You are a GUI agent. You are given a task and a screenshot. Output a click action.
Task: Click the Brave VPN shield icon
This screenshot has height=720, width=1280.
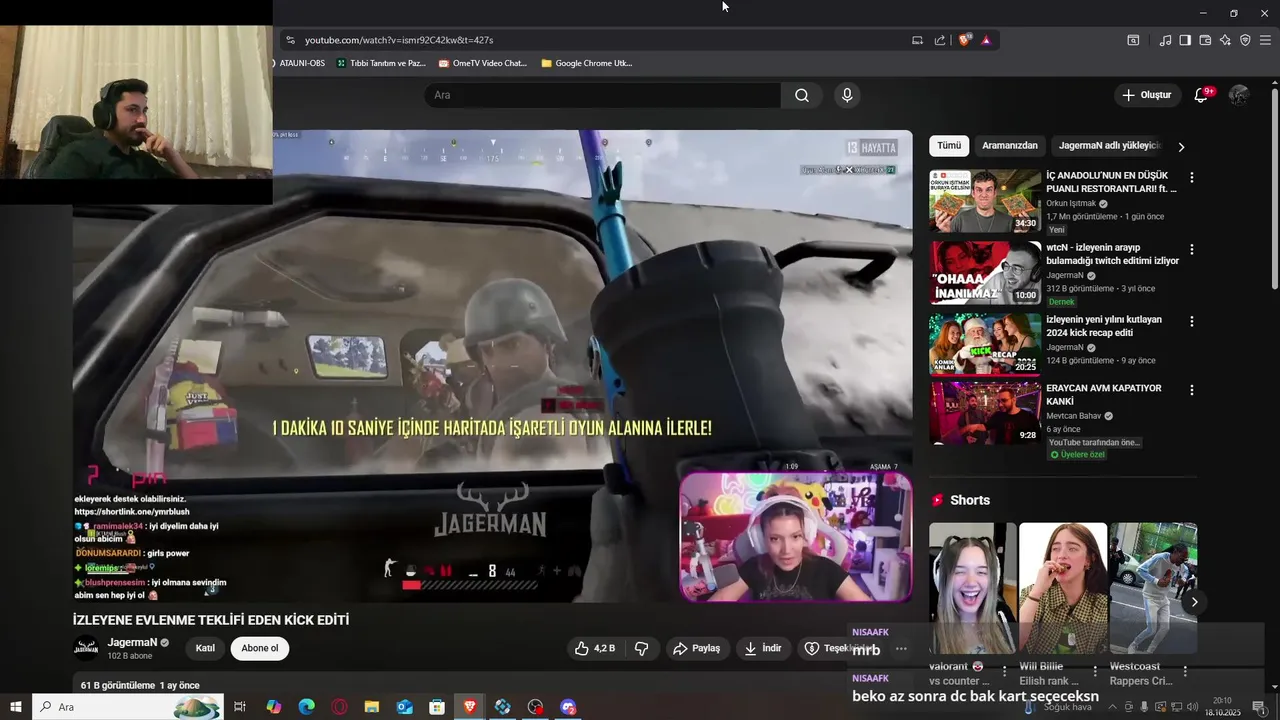[x=1245, y=40]
